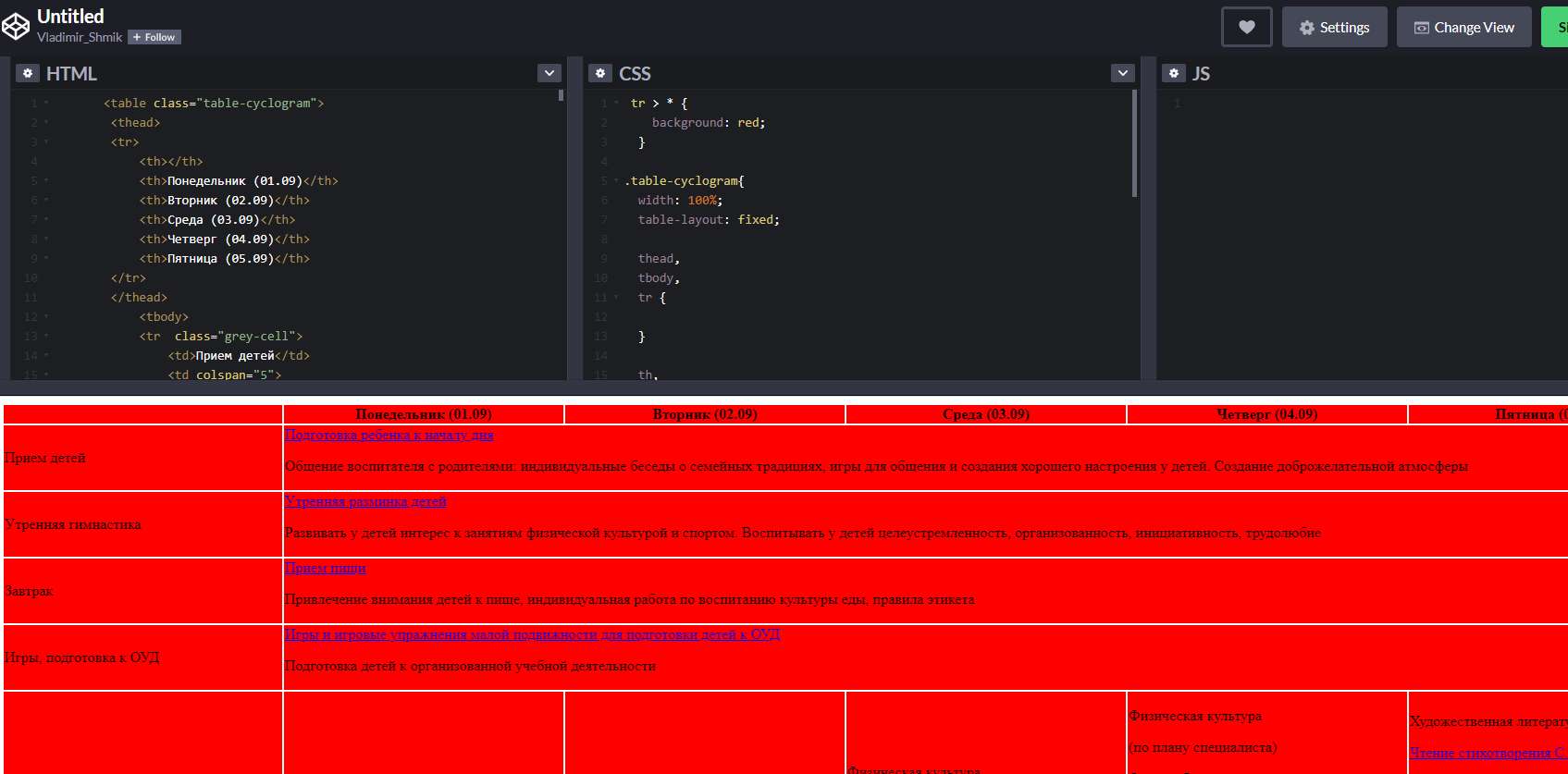The image size is (1568, 774).
Task: Open 'Подготовка ребенка к началу дня' link
Action: (x=389, y=435)
